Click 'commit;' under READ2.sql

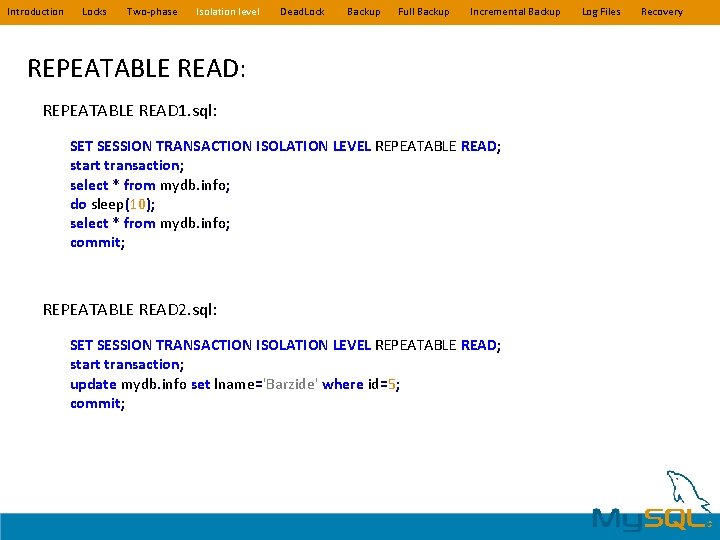[x=97, y=403]
